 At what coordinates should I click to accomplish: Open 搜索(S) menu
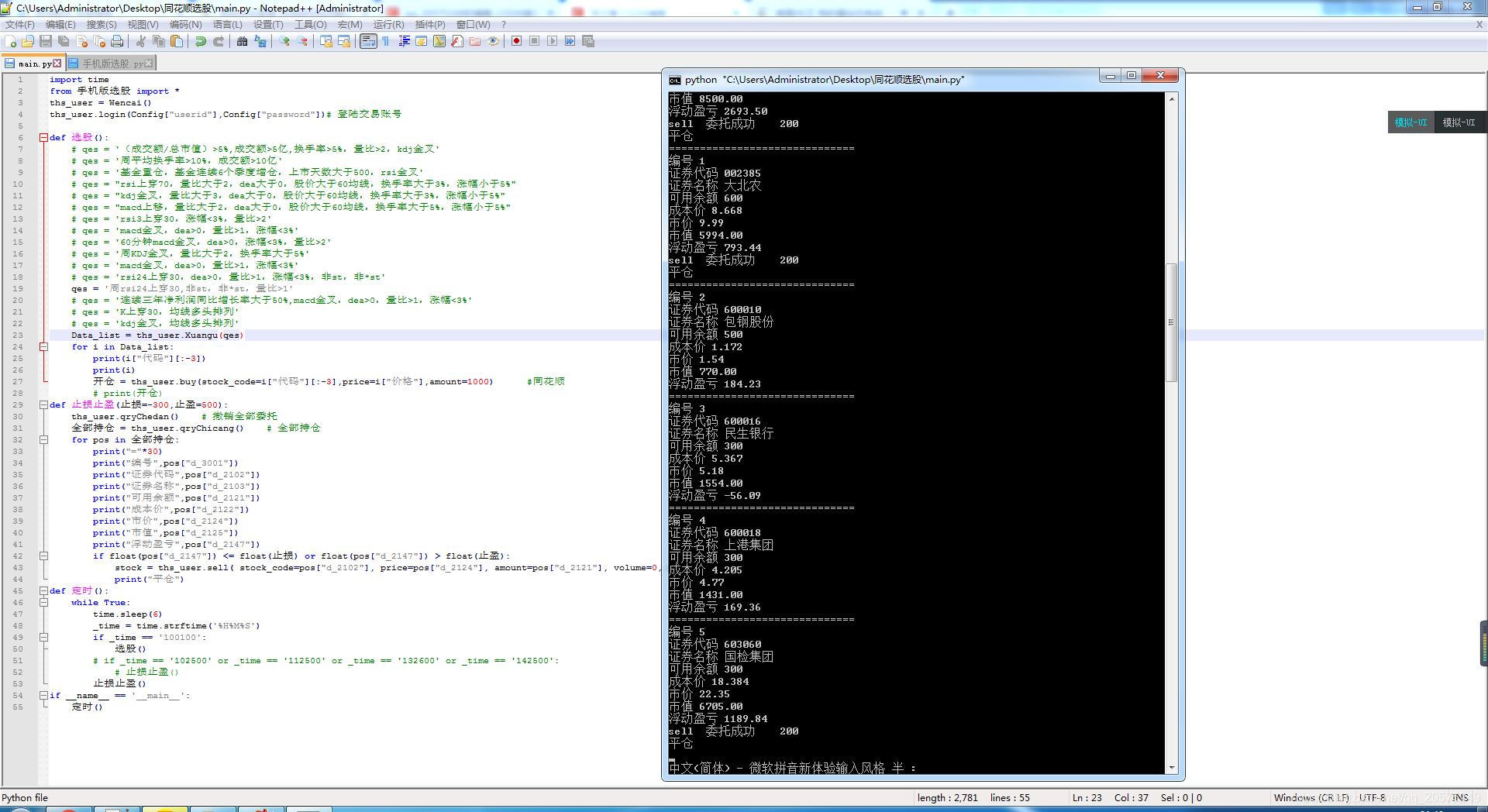102,25
